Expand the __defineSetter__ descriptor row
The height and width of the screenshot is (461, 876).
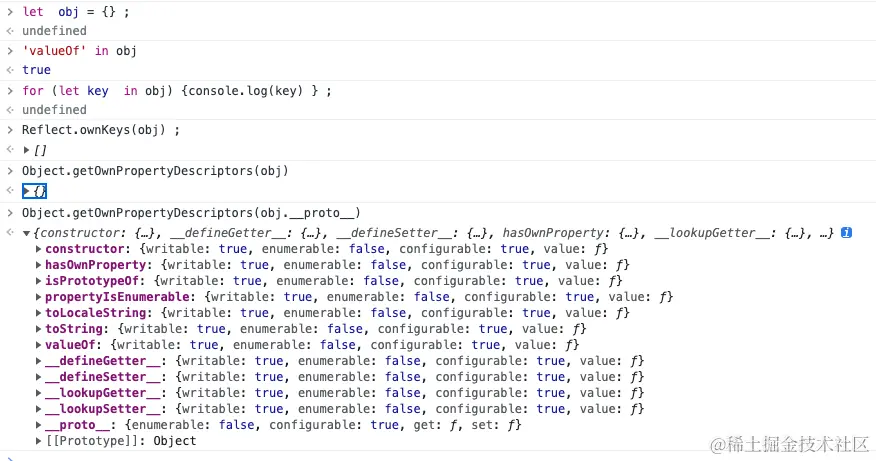tap(39, 377)
